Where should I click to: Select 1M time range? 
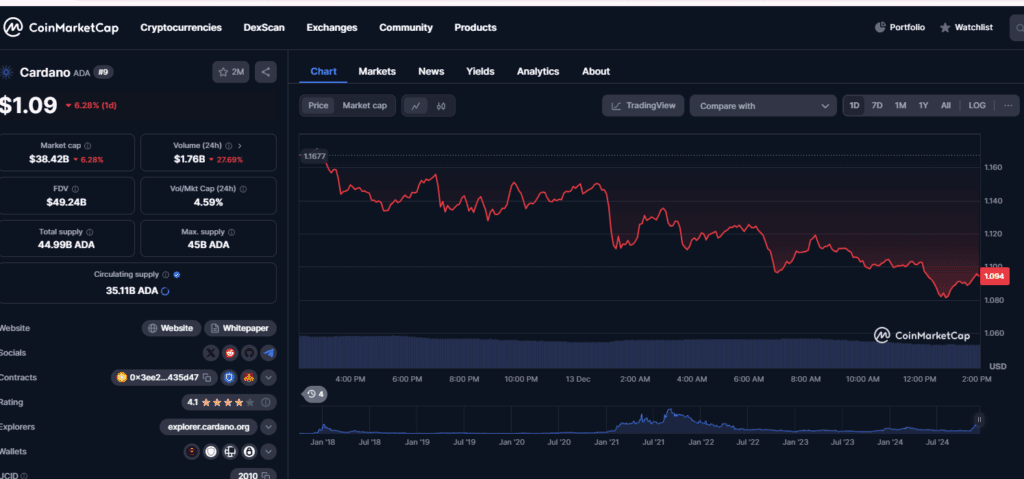901,105
